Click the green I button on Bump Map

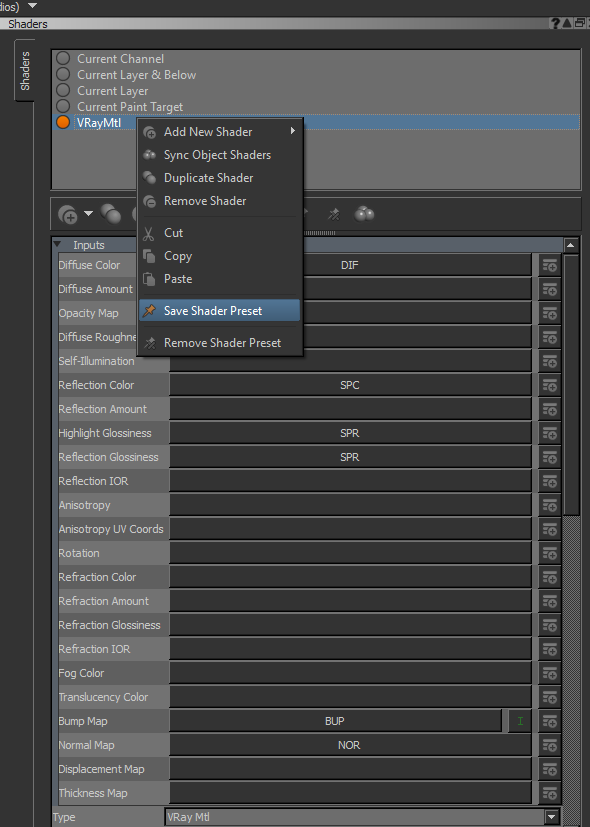point(520,721)
